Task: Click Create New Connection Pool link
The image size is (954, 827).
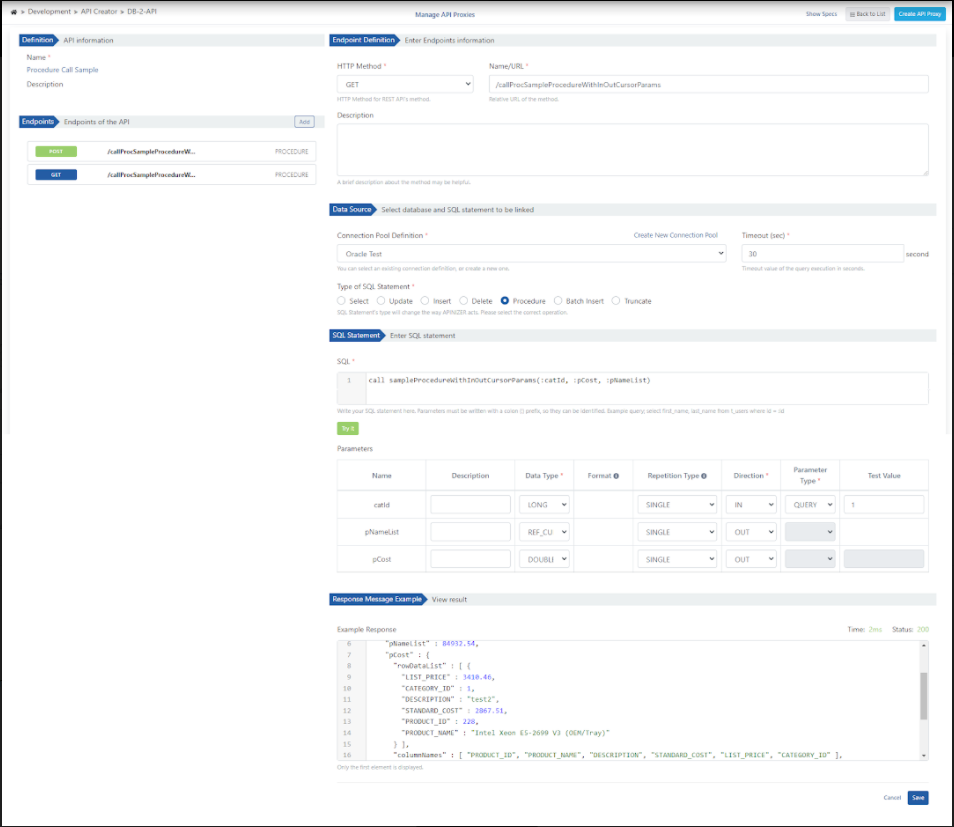Action: click(x=675, y=235)
